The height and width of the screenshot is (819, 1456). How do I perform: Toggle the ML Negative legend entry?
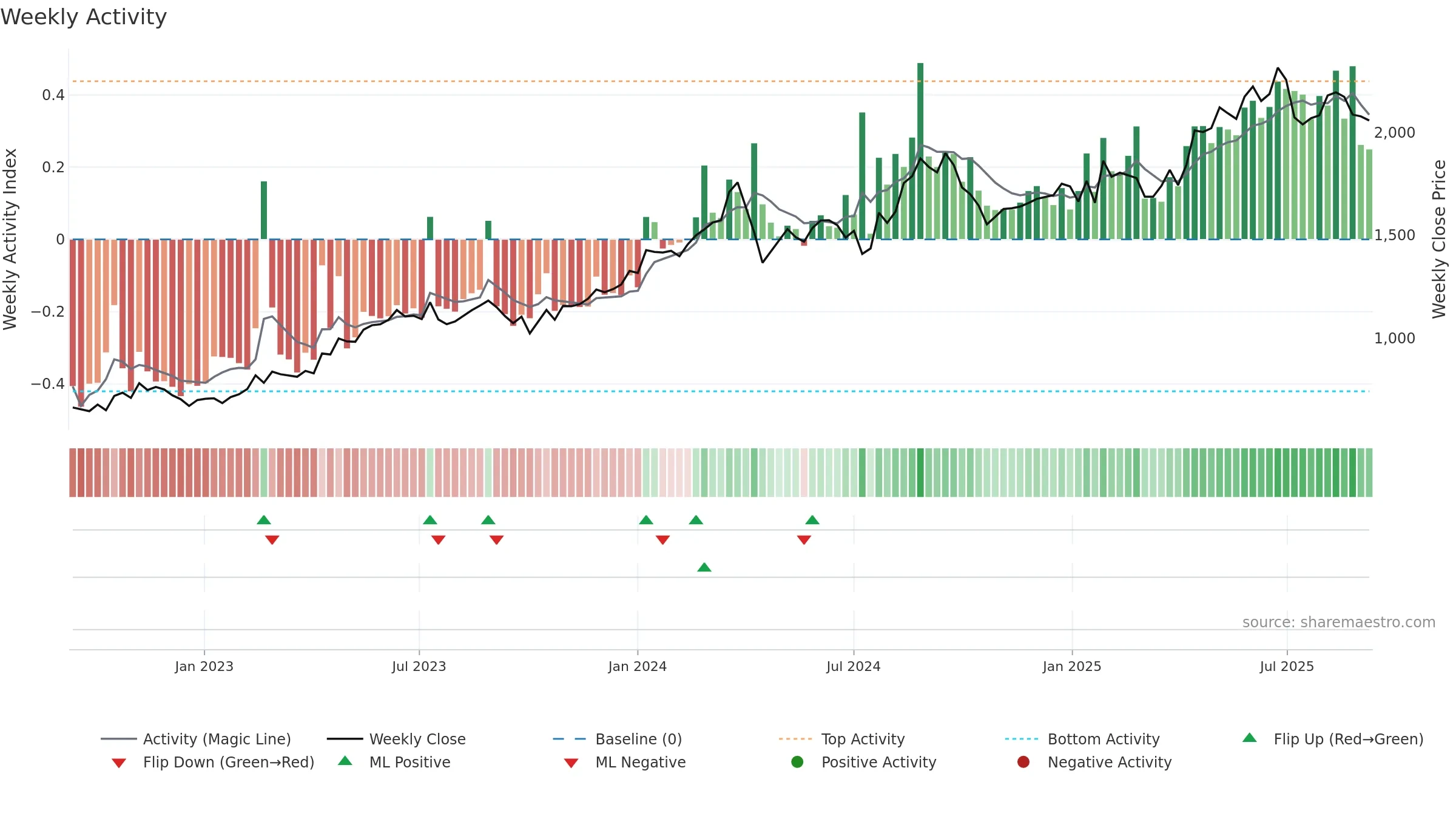[625, 762]
